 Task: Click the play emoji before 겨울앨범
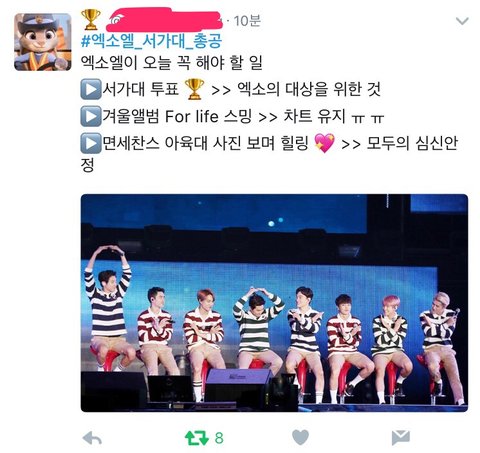click(x=91, y=116)
